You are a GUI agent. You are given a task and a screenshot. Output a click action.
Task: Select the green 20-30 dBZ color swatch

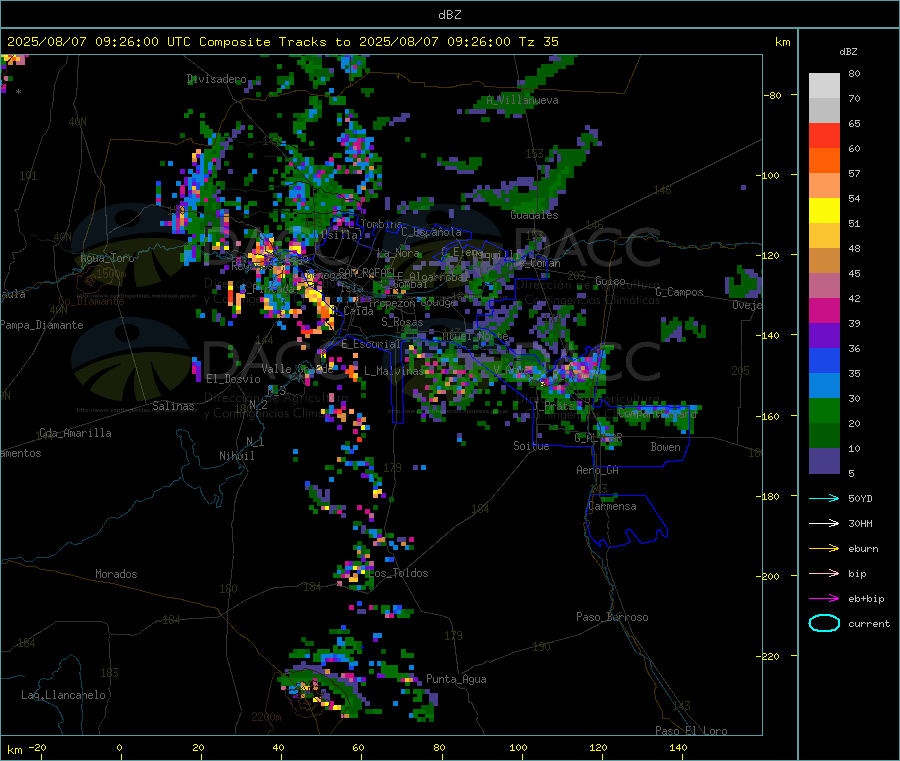[824, 411]
